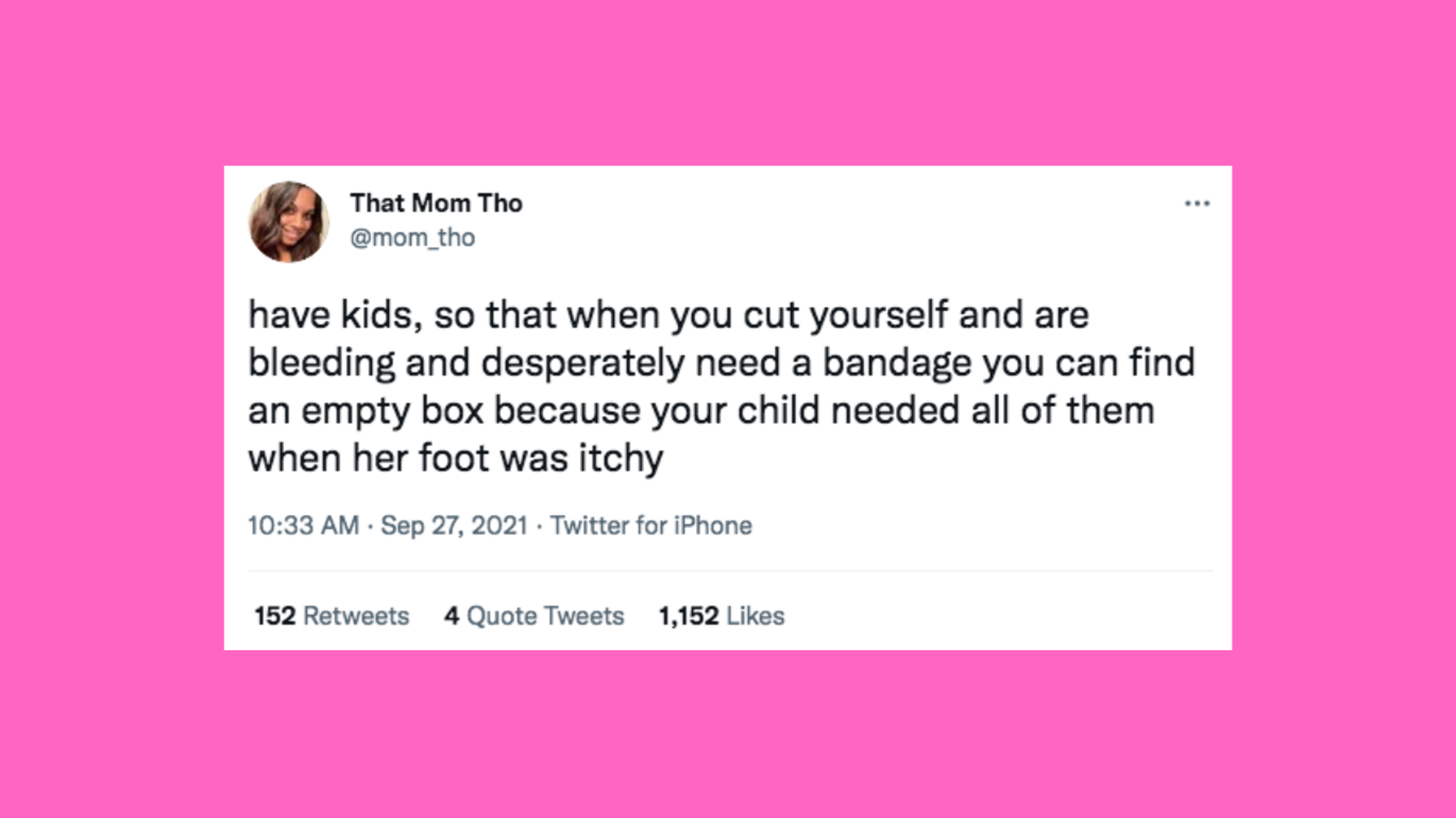Click That Mom Tho's profile picture
The width and height of the screenshot is (1456, 818).
click(x=289, y=223)
